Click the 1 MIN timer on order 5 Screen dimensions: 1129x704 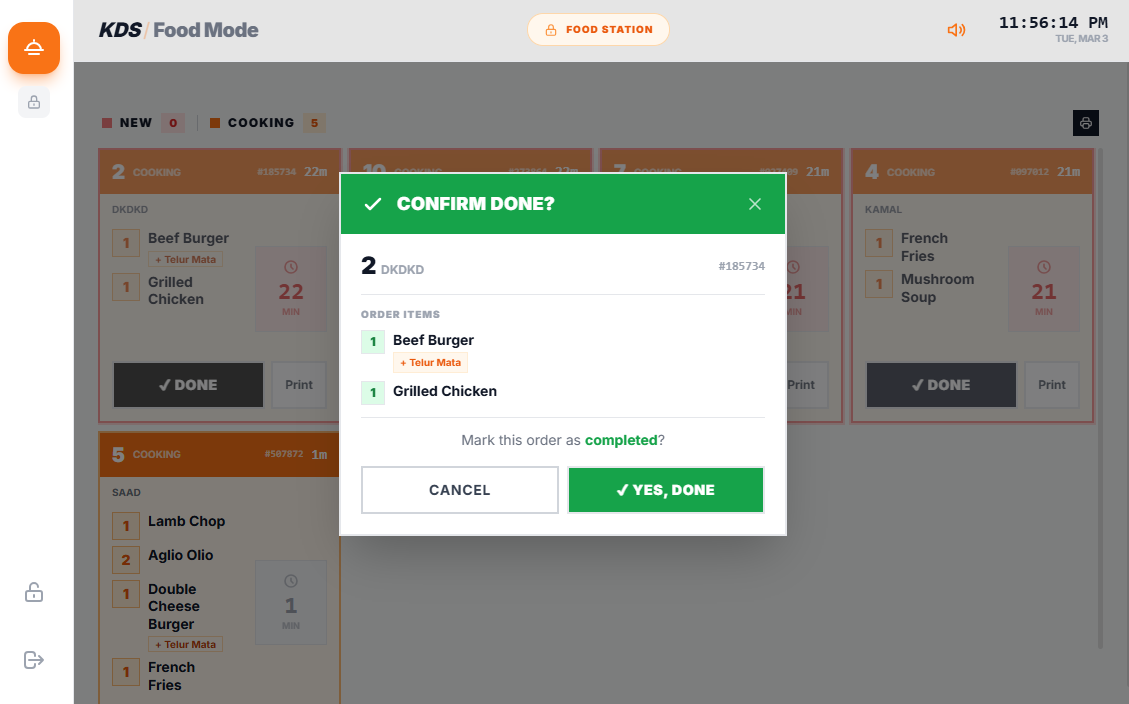(291, 603)
